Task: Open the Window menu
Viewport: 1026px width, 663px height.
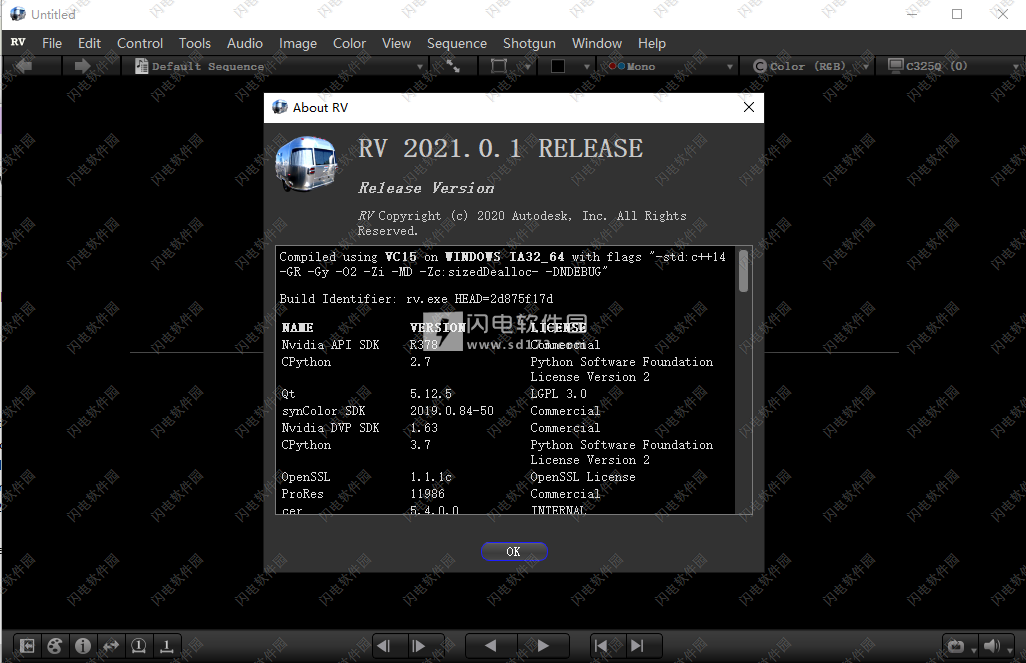Action: click(x=597, y=43)
